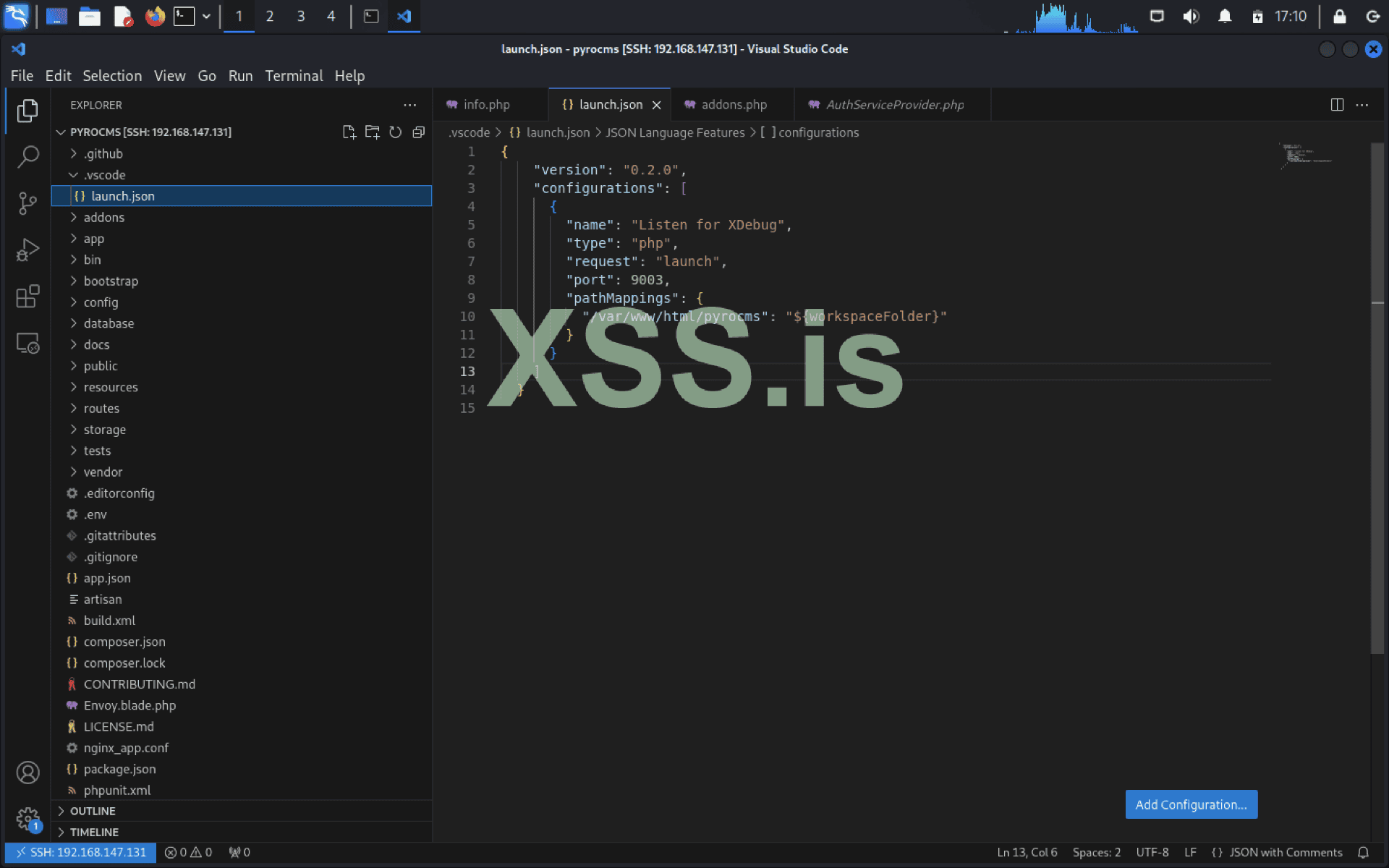Switch to the addons.php tab

[x=734, y=105]
